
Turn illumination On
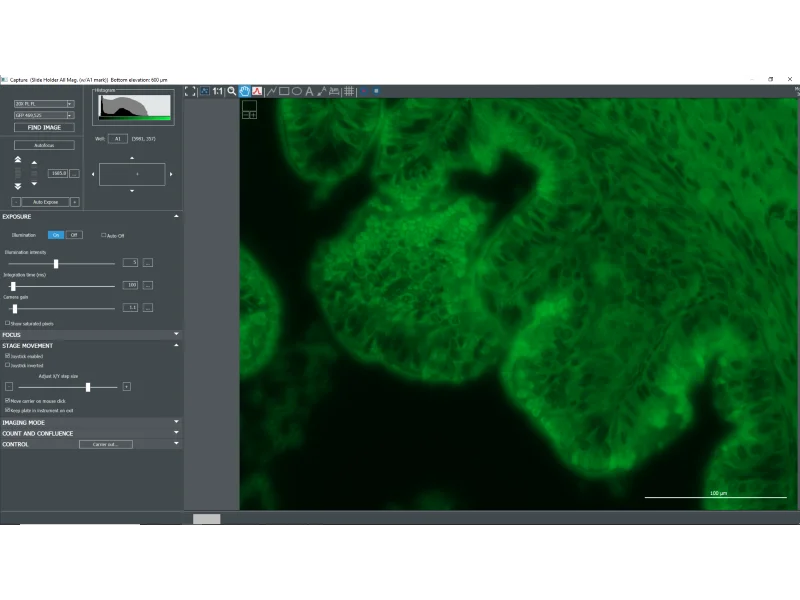[x=56, y=235]
